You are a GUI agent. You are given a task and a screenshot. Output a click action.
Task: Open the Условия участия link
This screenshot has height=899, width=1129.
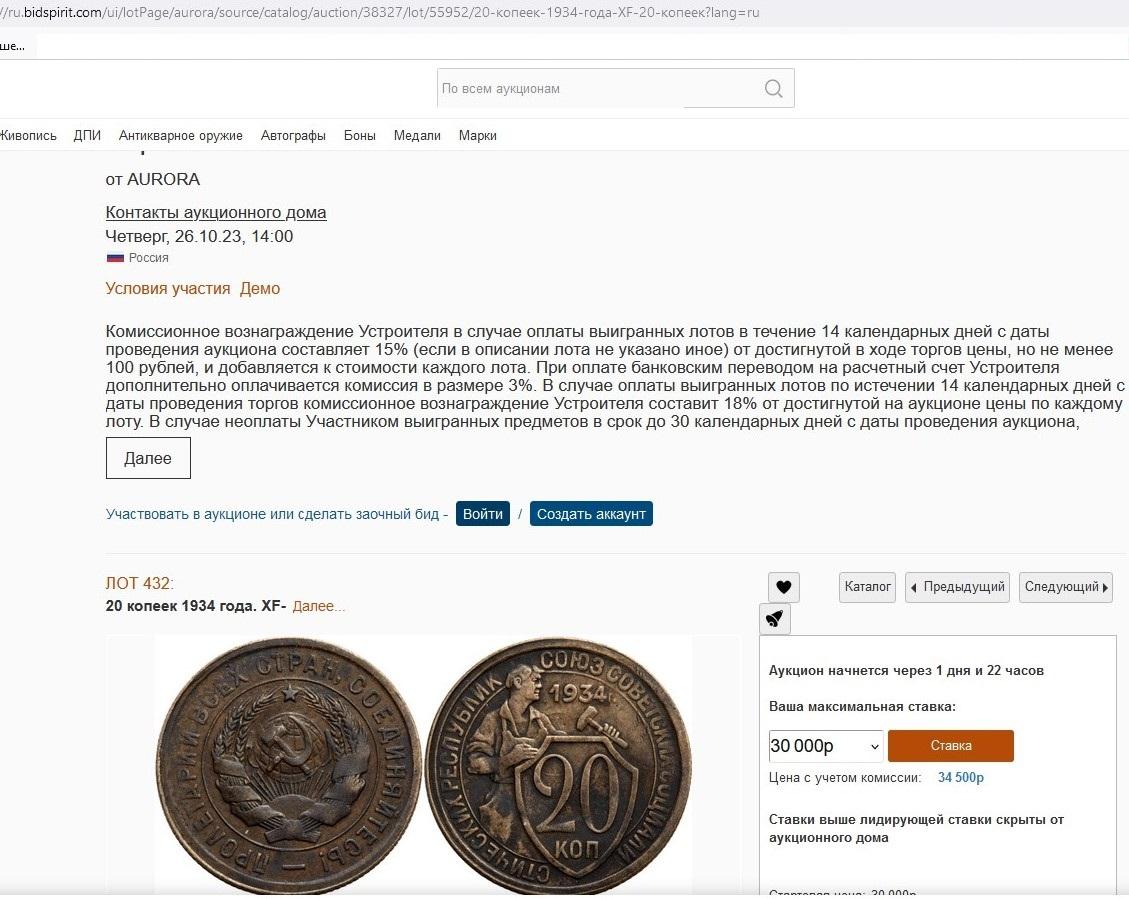click(x=168, y=289)
